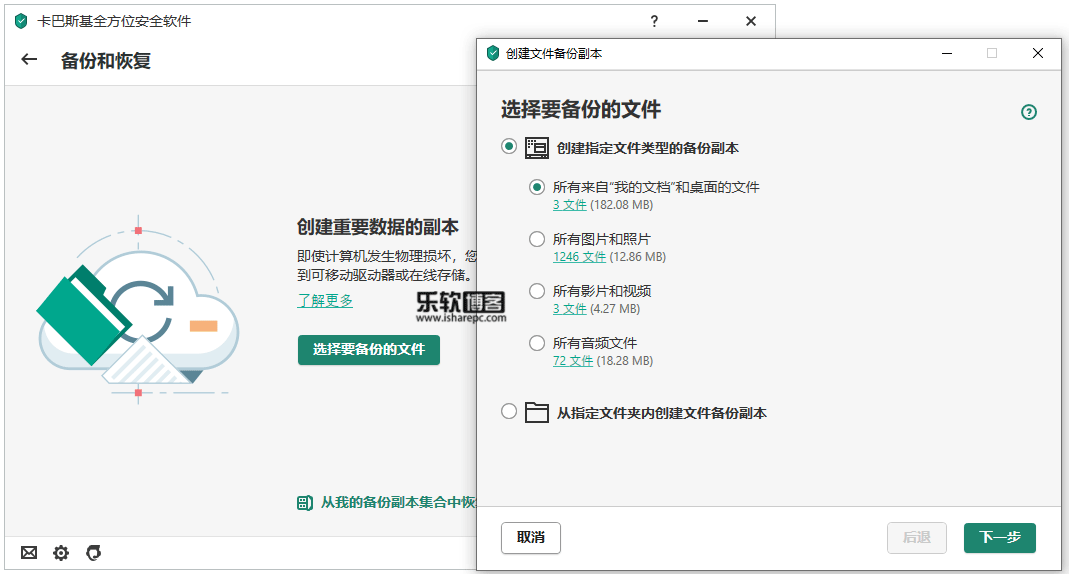Choose 从指定文件夹内创建文件备份副本 radio button
Screen dimensions: 1069x574
click(x=509, y=412)
